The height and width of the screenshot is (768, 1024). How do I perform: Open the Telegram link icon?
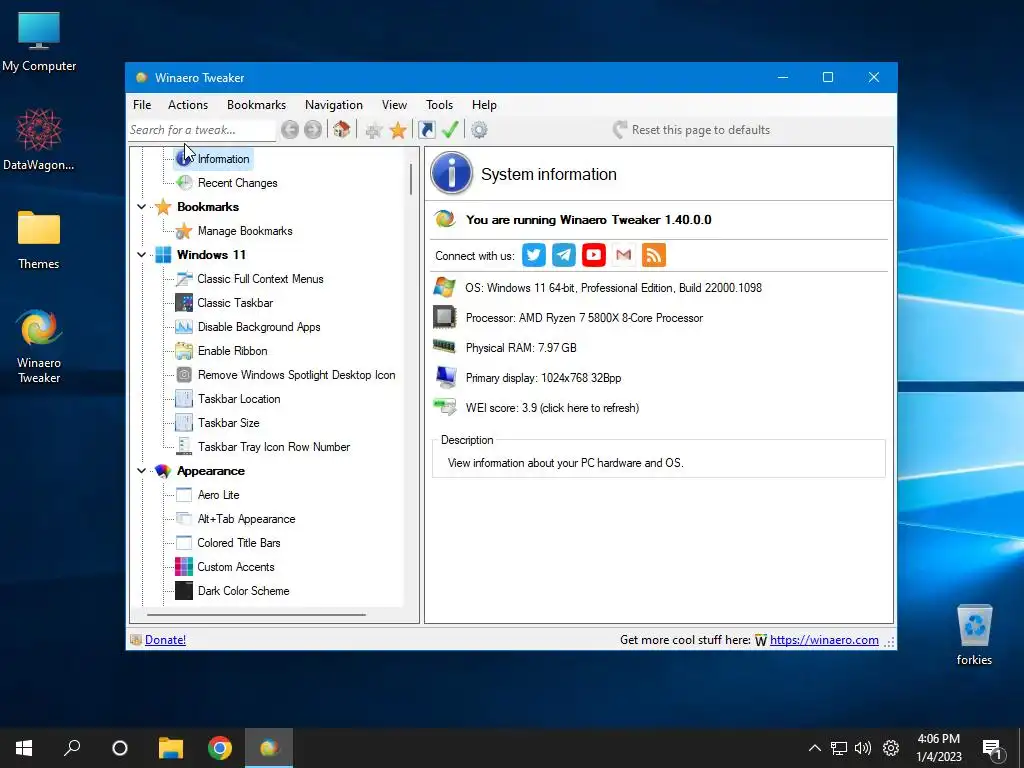564,255
